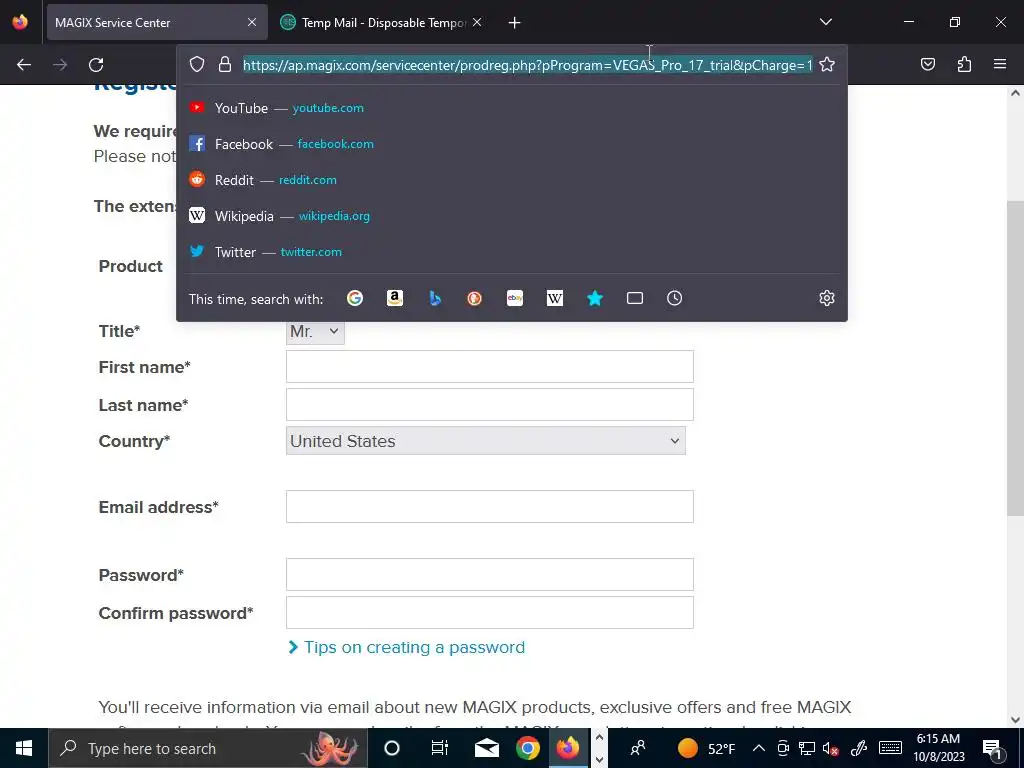The height and width of the screenshot is (768, 1024).
Task: Search with Wikipedia engine icon
Action: click(x=554, y=298)
